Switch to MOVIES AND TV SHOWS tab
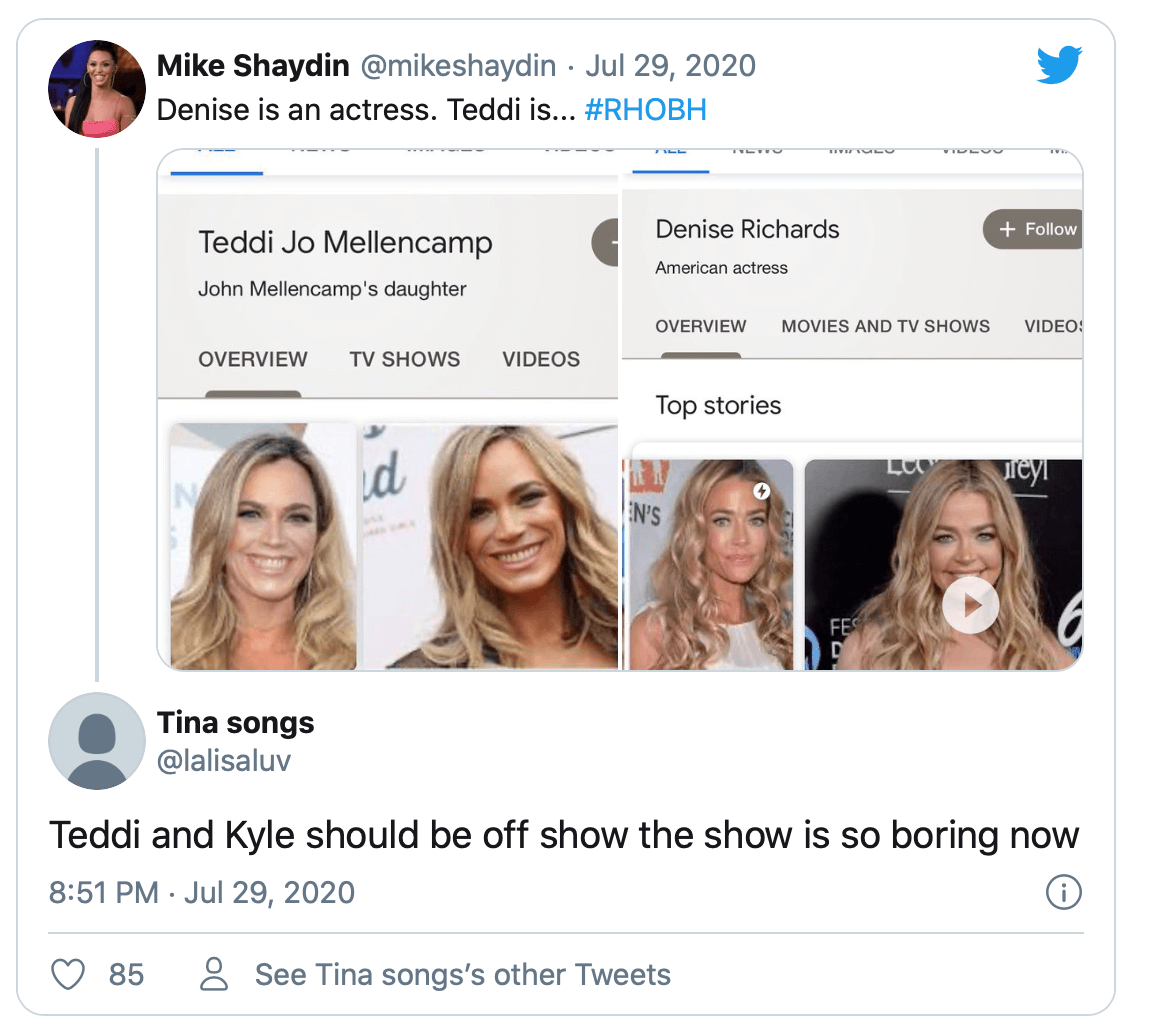Image resolution: width=1150 pixels, height=1032 pixels. point(885,326)
